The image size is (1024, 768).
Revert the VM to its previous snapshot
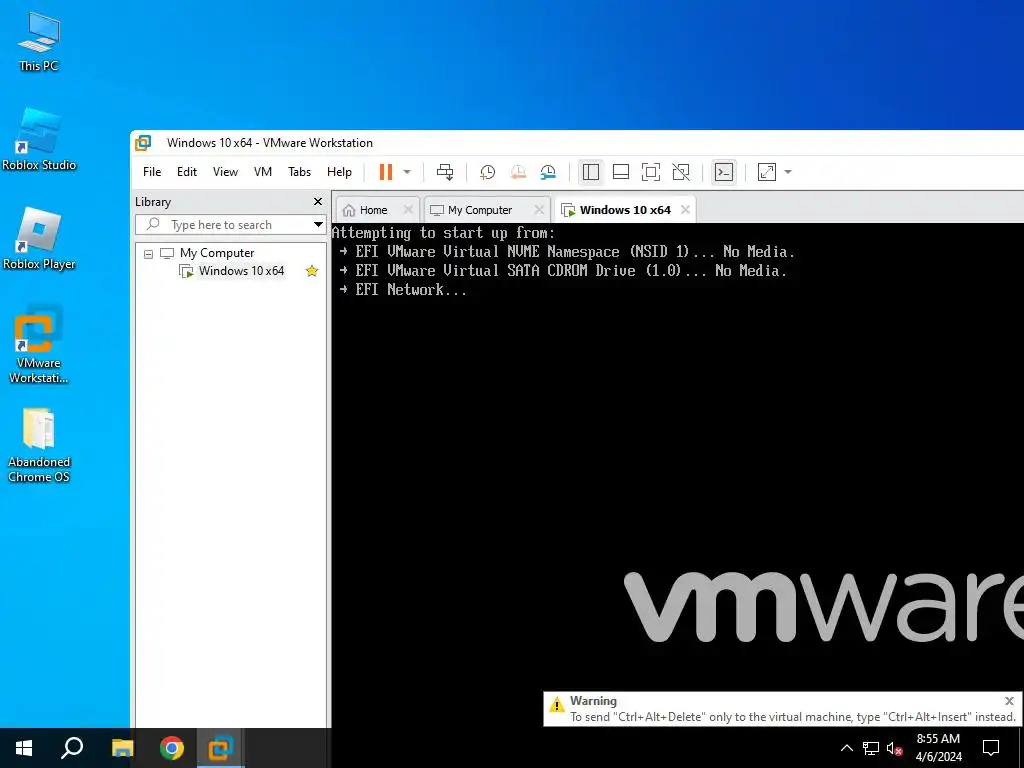pos(518,172)
